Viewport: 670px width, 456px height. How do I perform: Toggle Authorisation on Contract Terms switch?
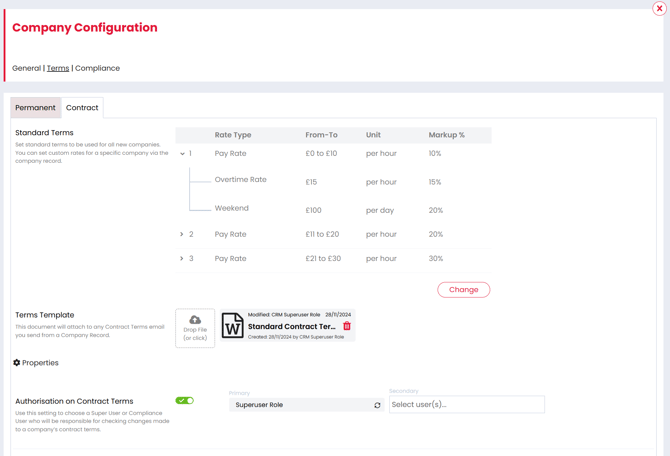(185, 400)
